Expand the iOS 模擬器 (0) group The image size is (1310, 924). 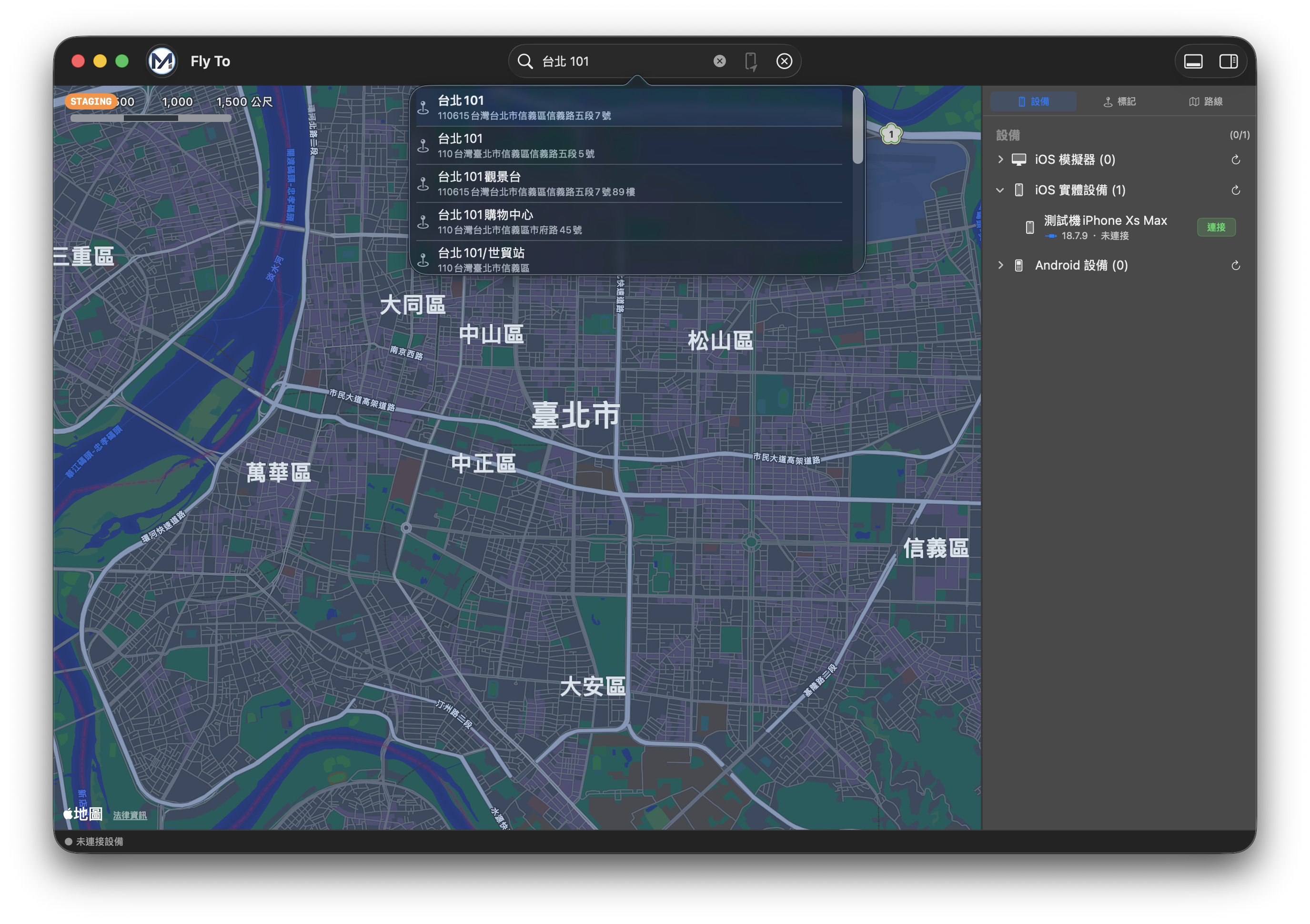point(1000,159)
